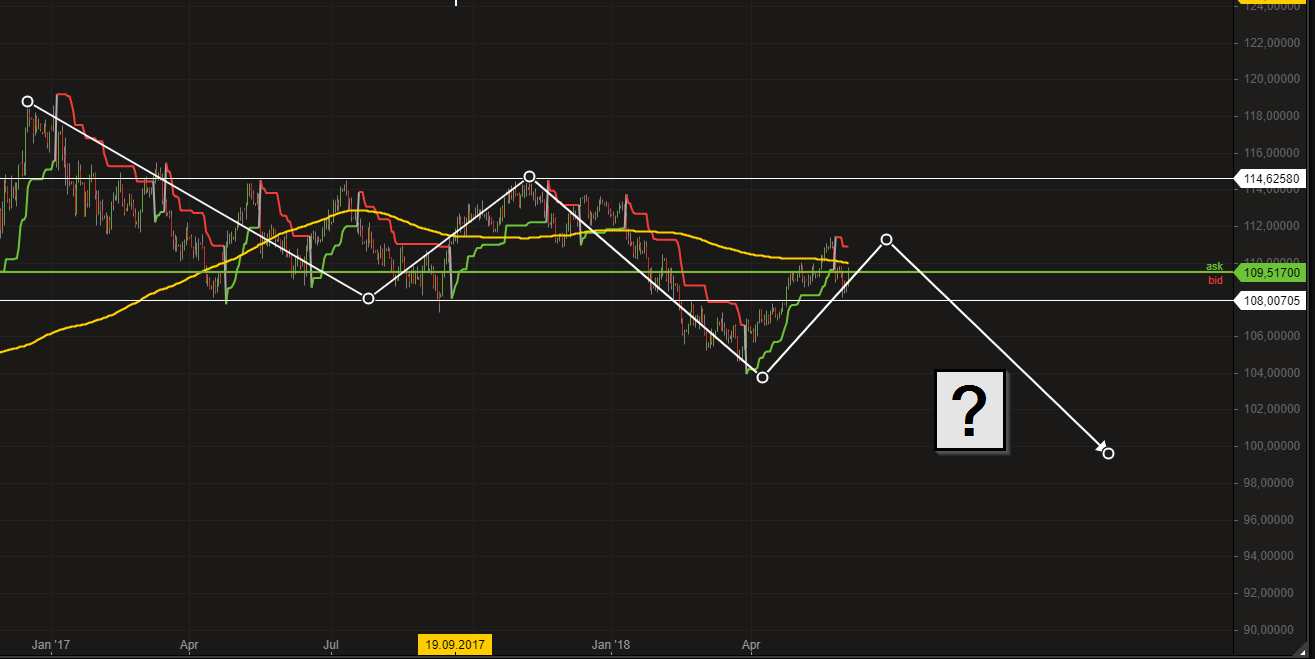Click the red bid label

coord(1215,280)
